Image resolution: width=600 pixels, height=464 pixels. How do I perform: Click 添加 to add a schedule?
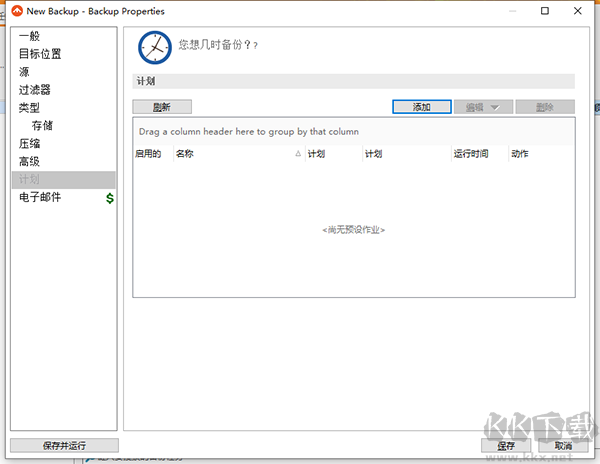pos(422,107)
